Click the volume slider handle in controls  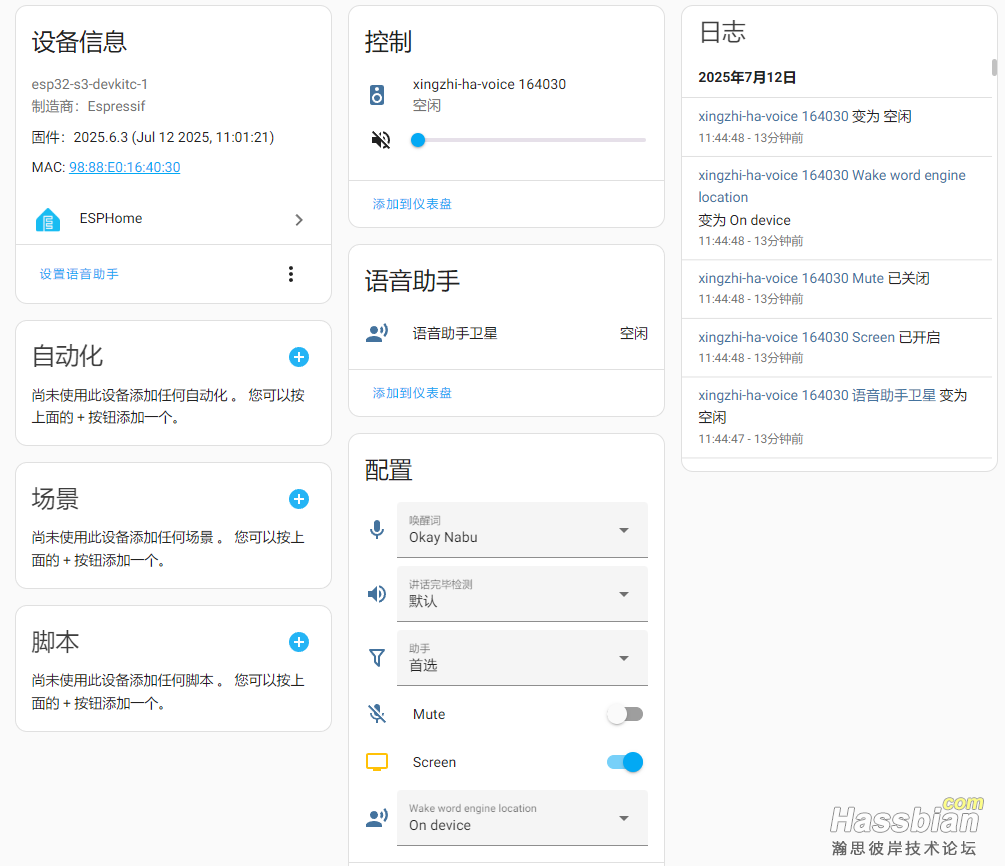418,140
